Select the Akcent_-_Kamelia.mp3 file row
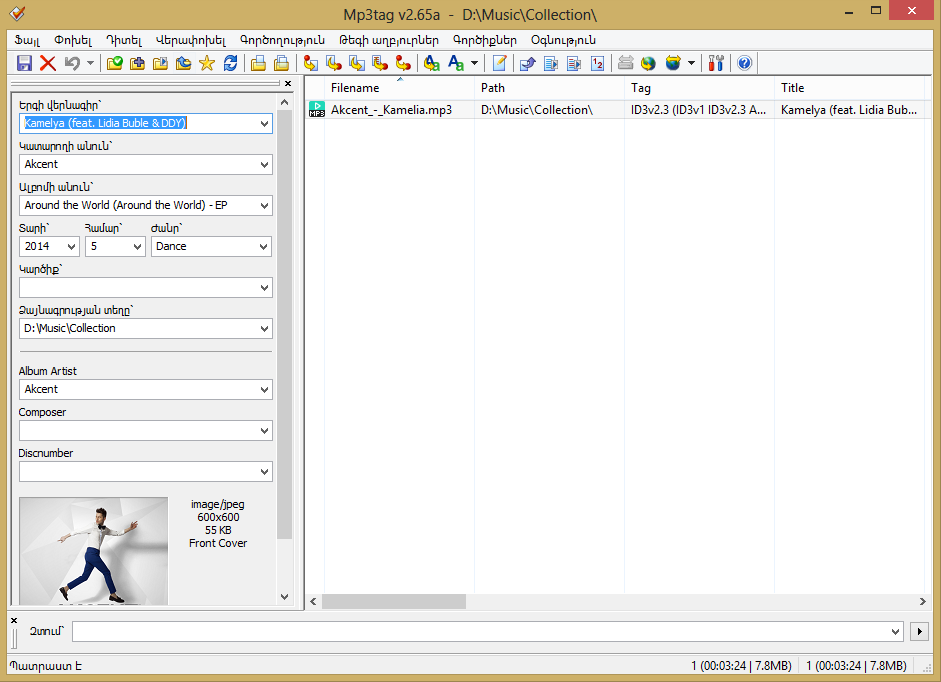This screenshot has height=682, width=941. (x=619, y=110)
